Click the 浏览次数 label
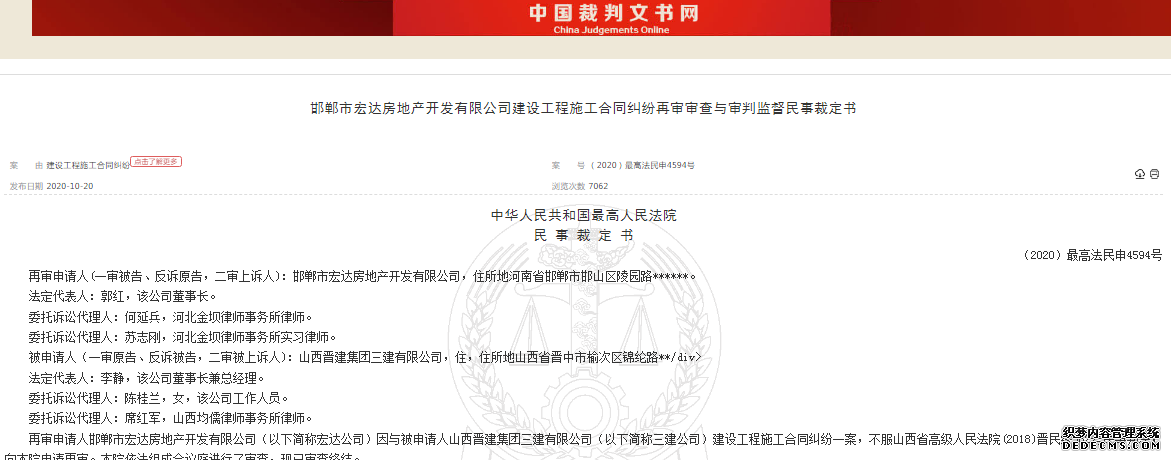This screenshot has height=460, width=1171. pos(568,186)
